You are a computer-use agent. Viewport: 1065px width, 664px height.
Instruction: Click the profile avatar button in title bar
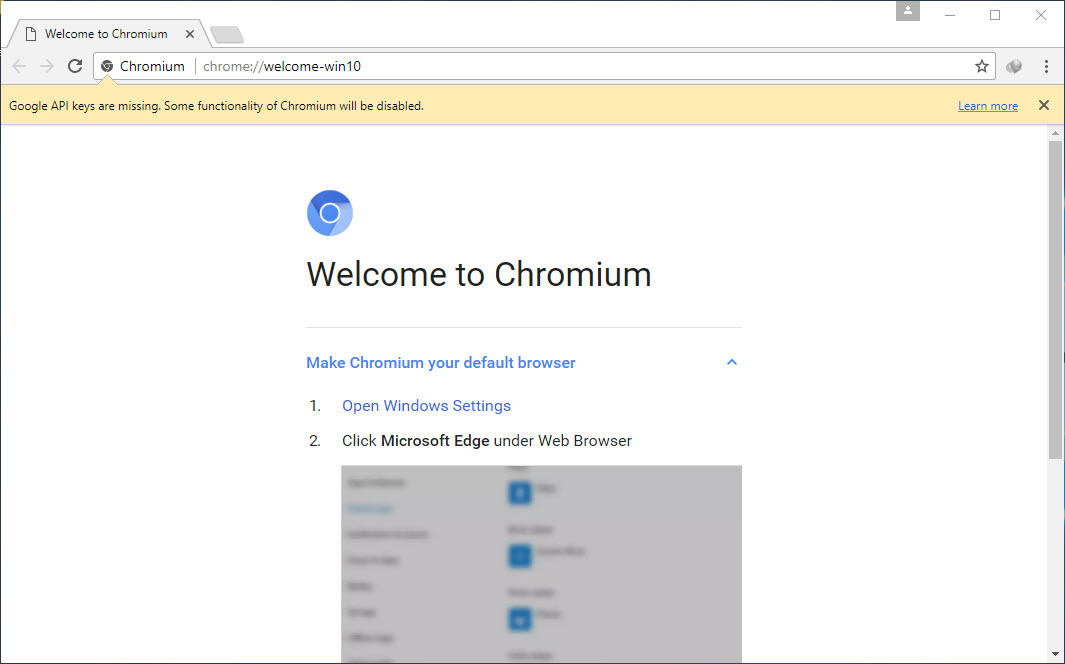(x=907, y=11)
